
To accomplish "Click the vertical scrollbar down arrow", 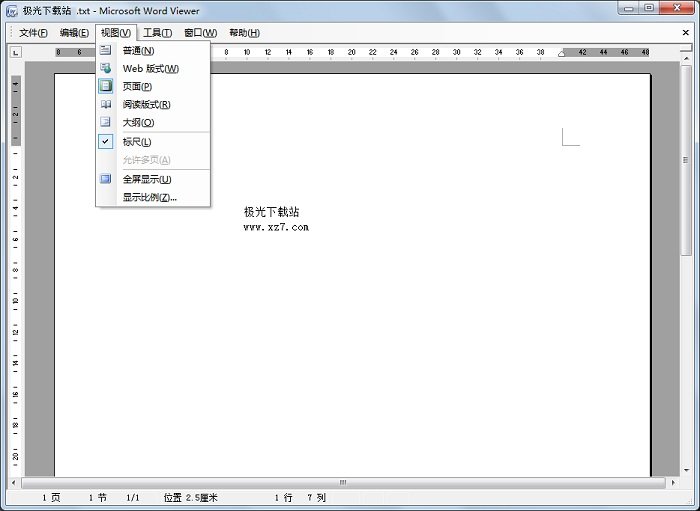I will point(686,470).
